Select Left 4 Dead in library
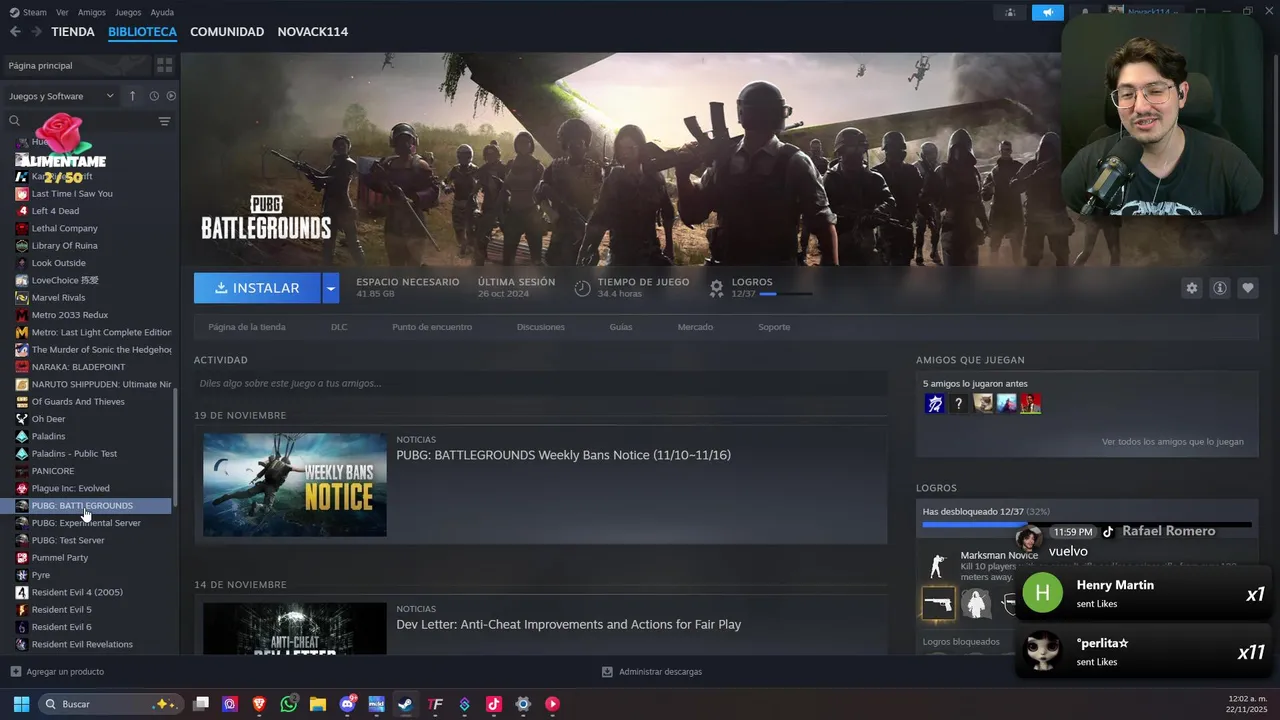This screenshot has width=1280, height=720. click(x=55, y=211)
